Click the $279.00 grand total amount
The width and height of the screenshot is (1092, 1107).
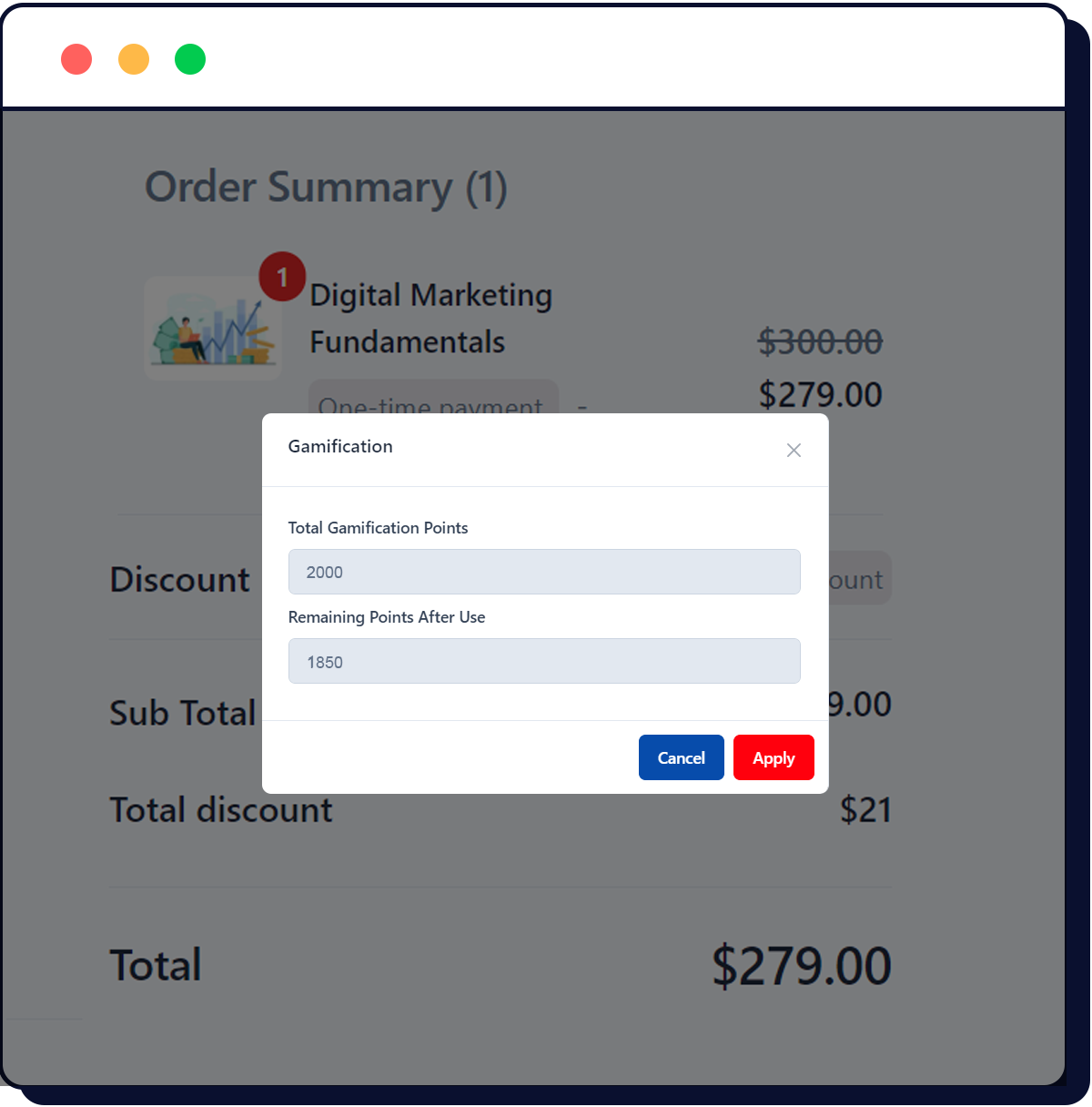pos(801,965)
